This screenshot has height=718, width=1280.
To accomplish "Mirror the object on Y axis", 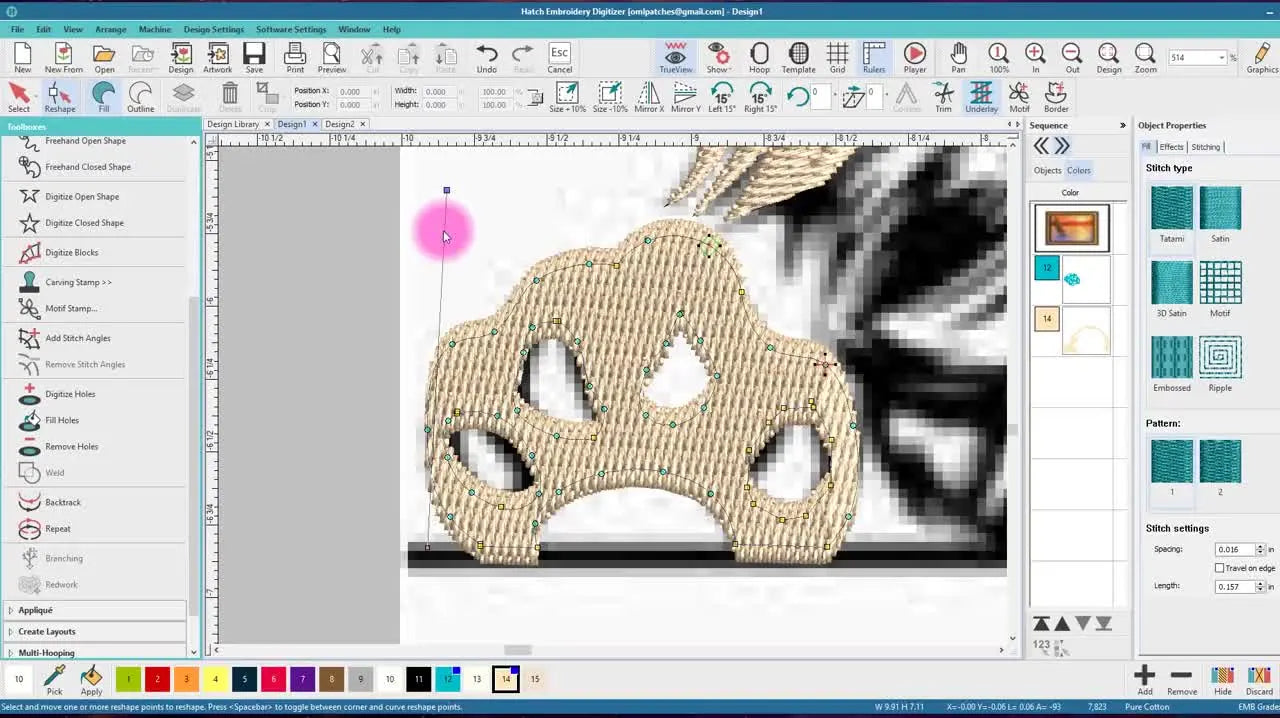I will 685,97.
